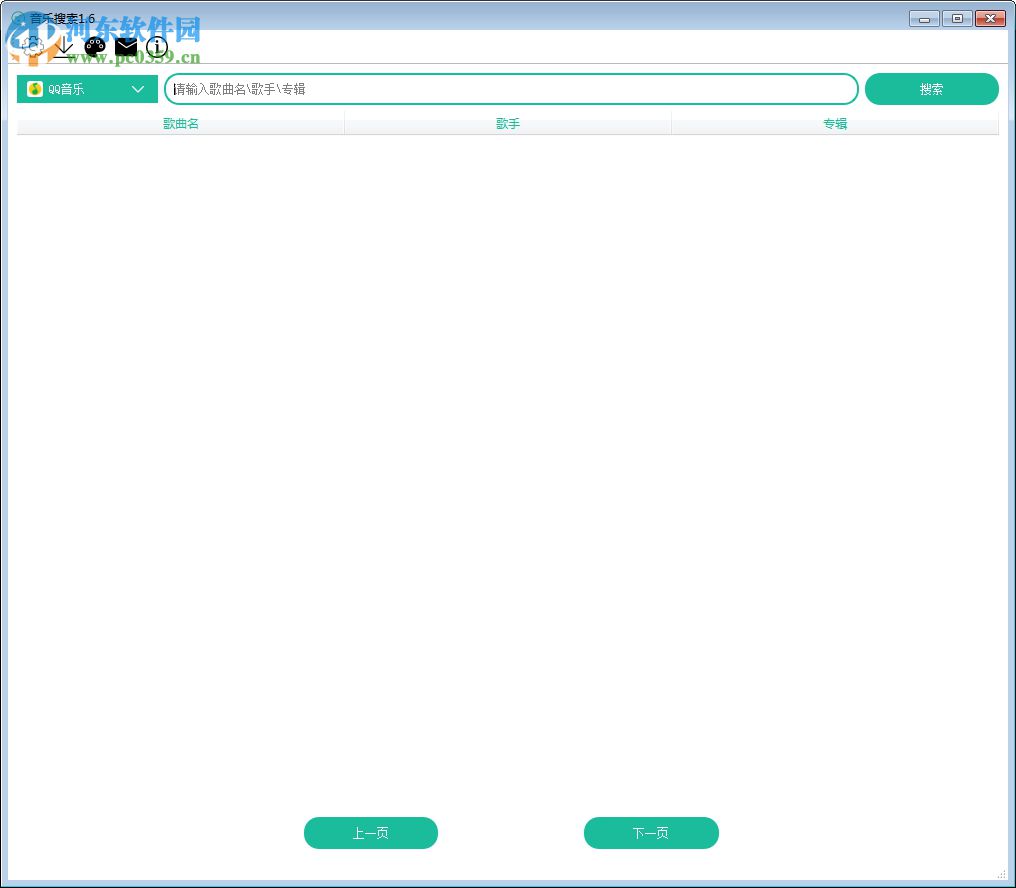Viewport: 1016px width, 888px height.
Task: Open the download manager arrow icon
Action: coord(63,47)
